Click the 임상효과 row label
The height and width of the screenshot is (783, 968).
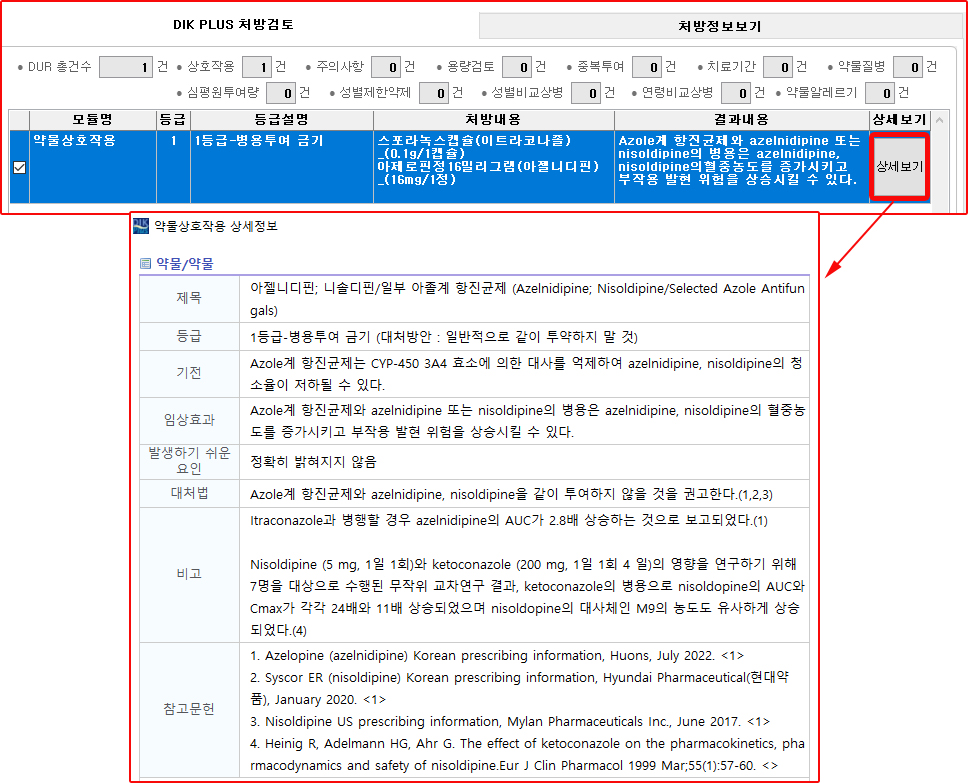pos(189,421)
